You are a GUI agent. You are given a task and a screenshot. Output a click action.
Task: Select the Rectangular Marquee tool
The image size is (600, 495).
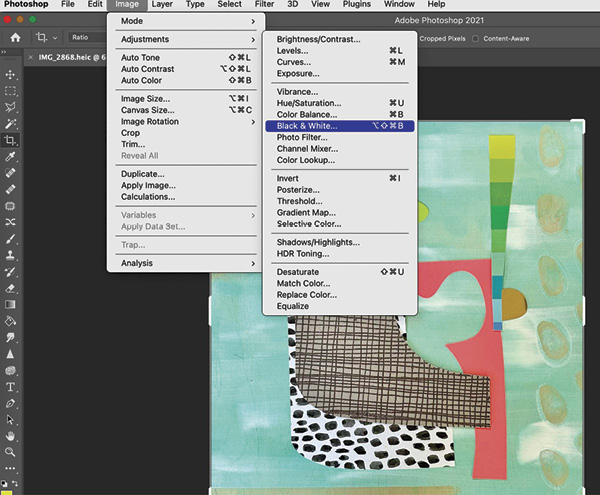[x=10, y=91]
